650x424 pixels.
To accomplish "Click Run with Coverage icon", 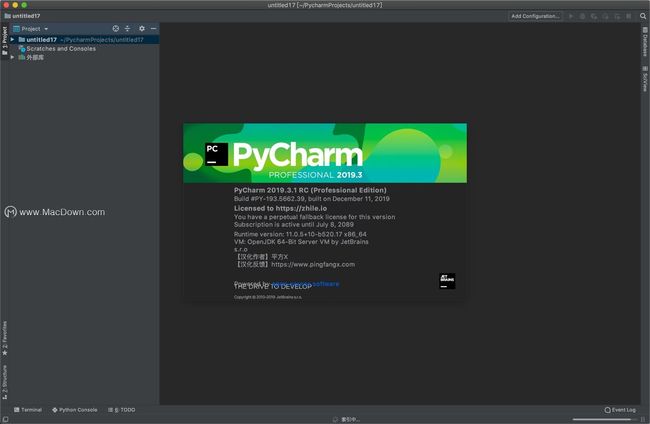I will coord(594,16).
